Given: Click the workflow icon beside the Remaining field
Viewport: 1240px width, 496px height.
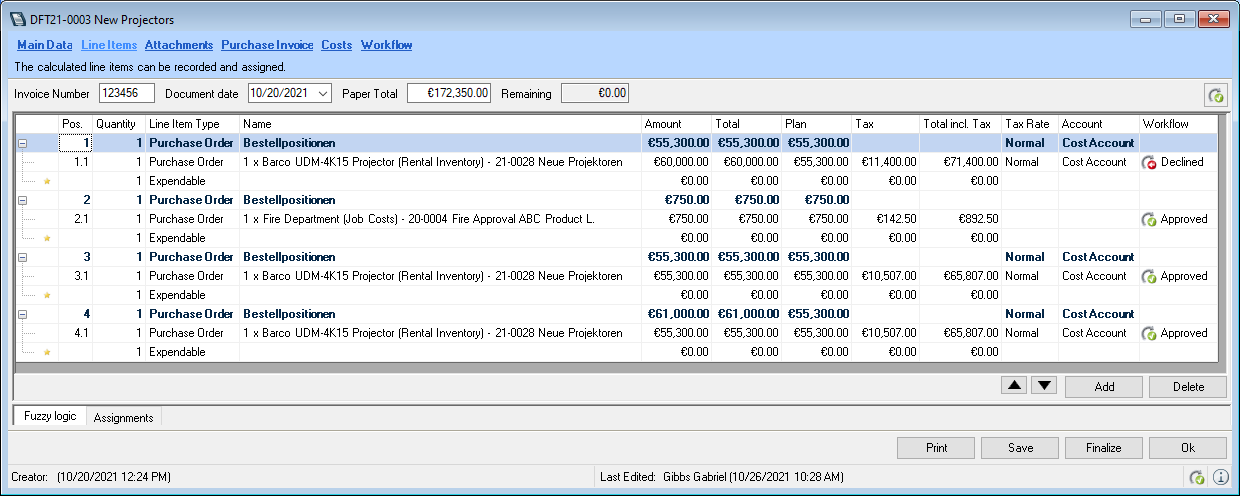Looking at the screenshot, I should click(1215, 95).
